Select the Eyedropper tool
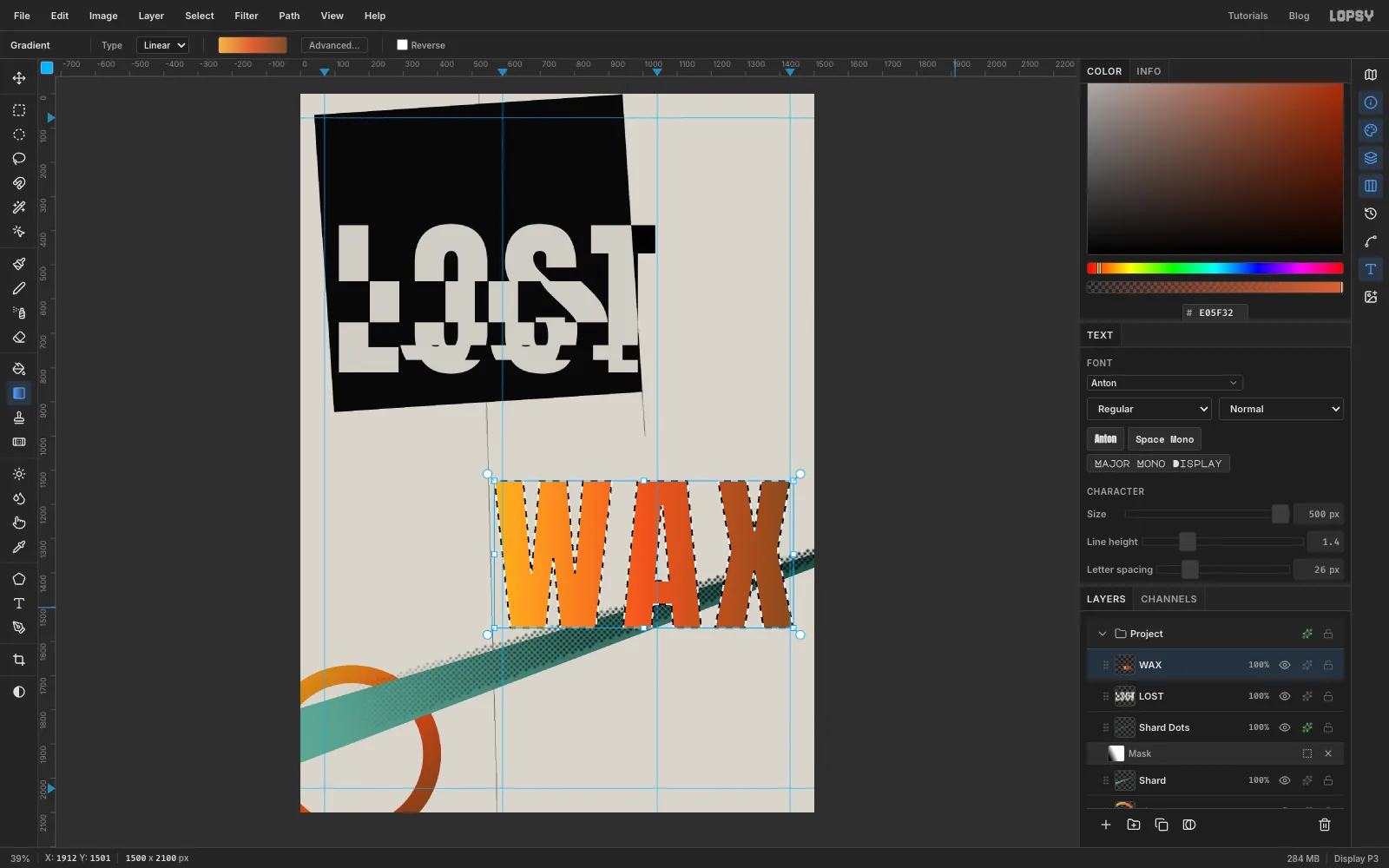 tap(19, 547)
